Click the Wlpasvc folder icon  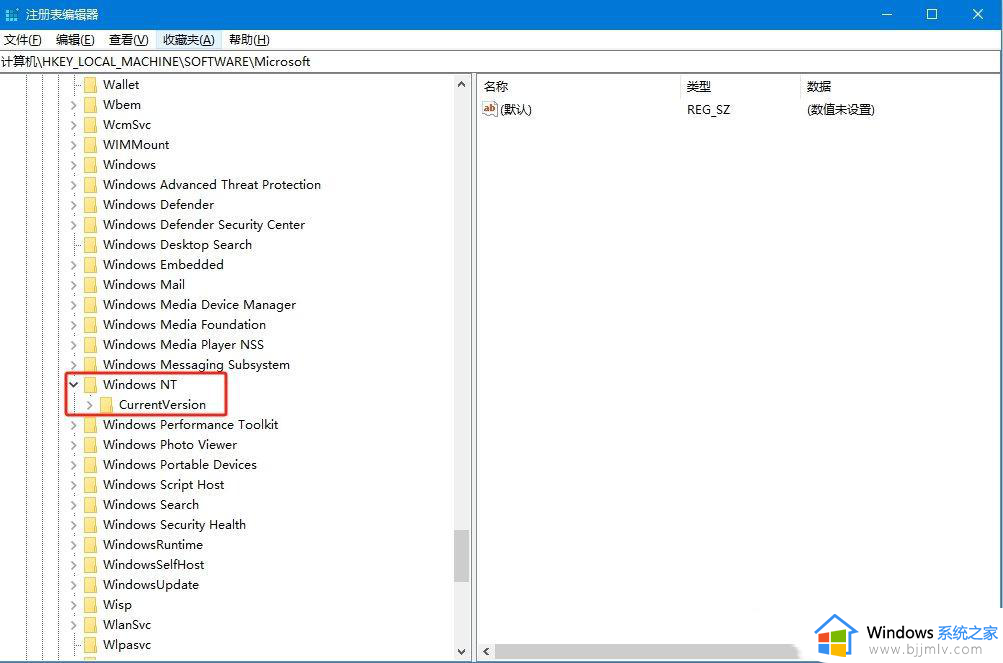pos(90,644)
